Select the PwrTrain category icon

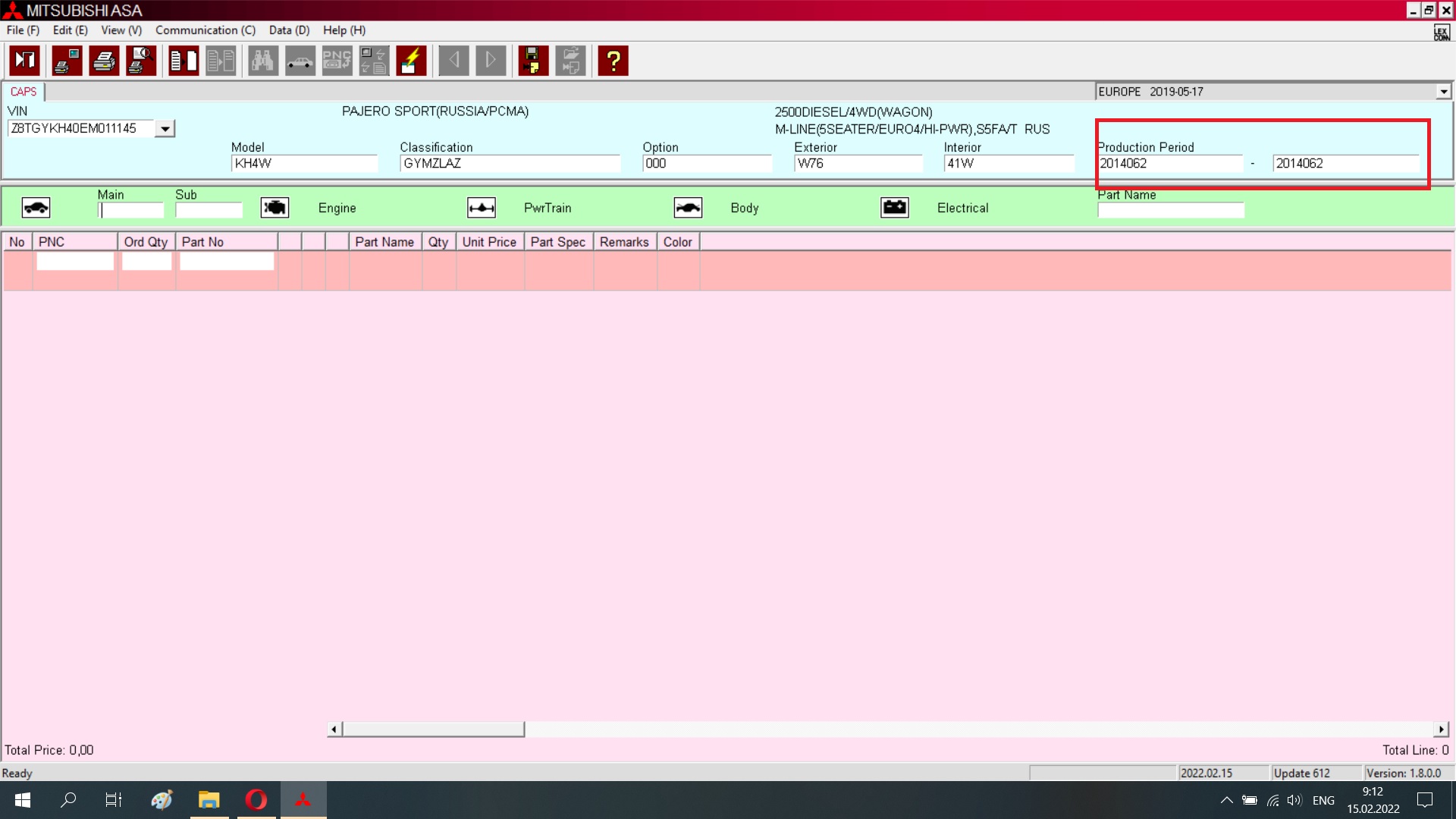point(482,208)
